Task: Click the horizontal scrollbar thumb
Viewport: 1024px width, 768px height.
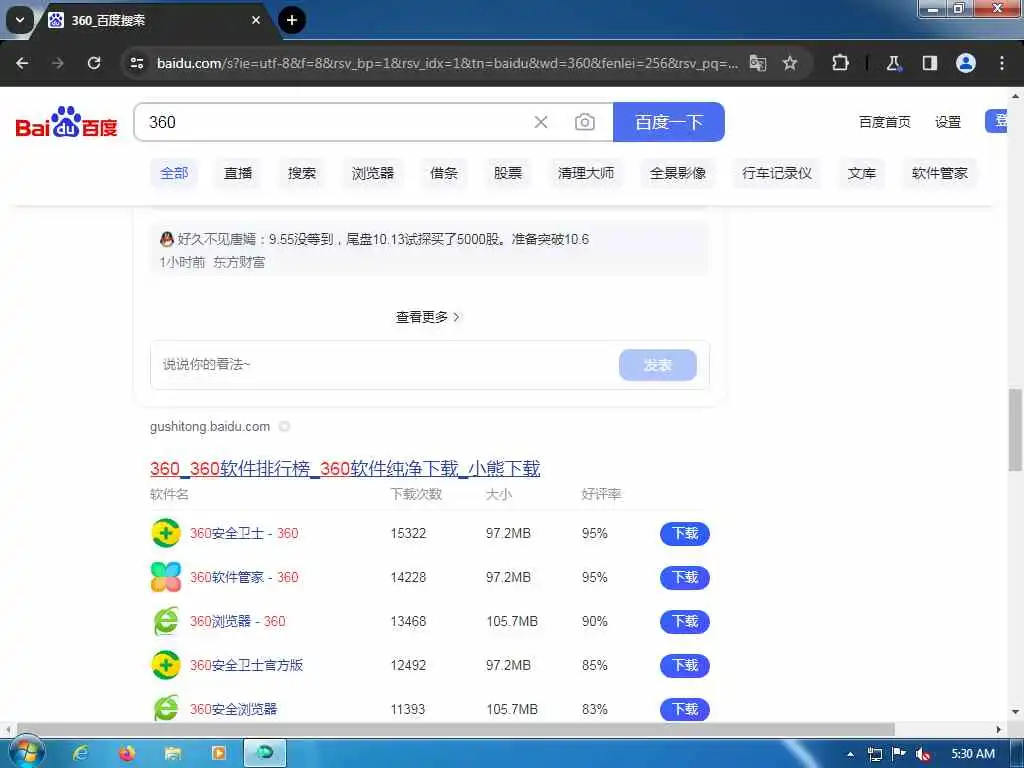Action: click(x=456, y=729)
